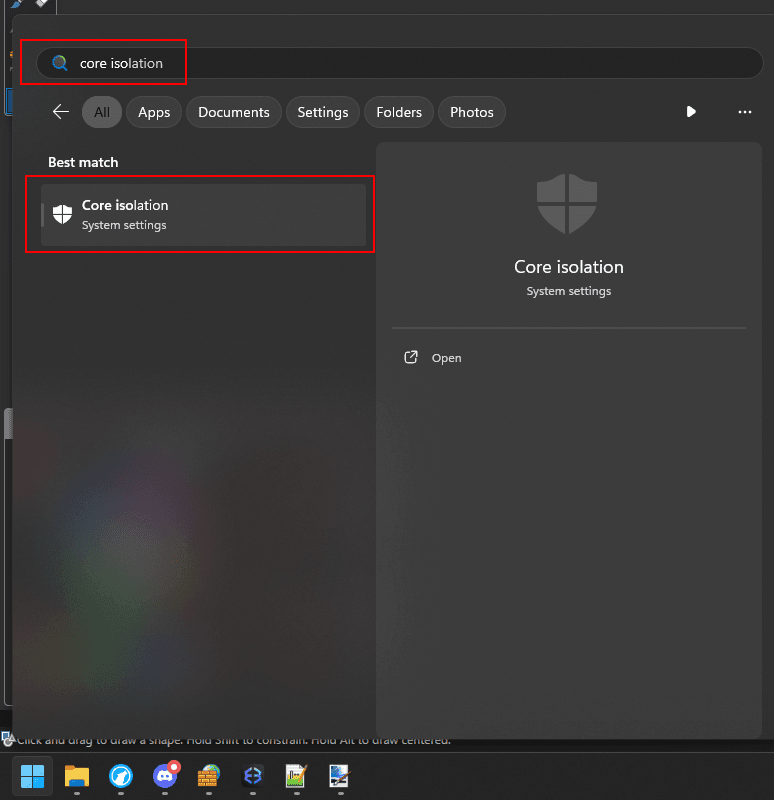Switch to the Photos filter

(x=472, y=112)
